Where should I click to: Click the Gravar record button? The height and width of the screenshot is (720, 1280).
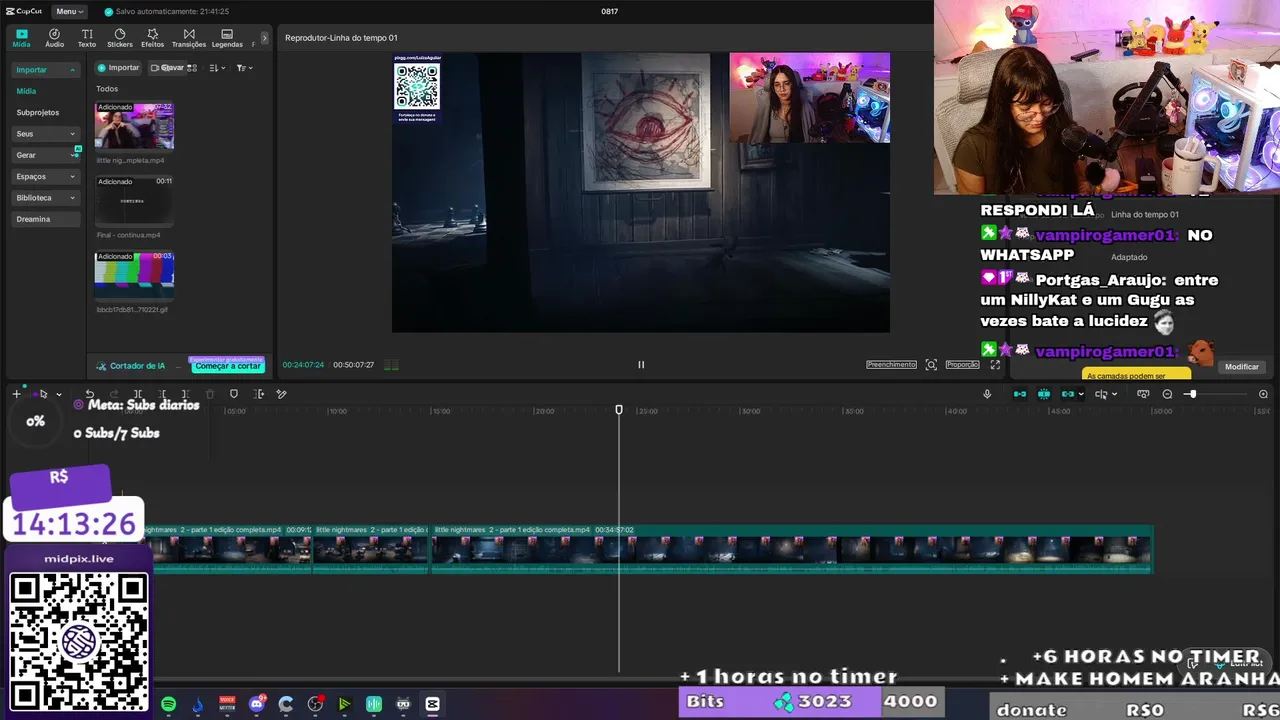pyautogui.click(x=167, y=68)
